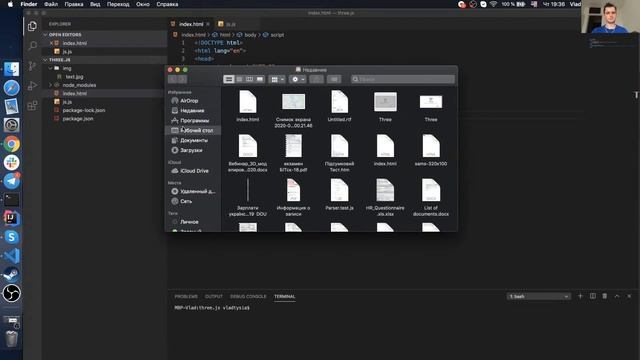Screen dimensions: 640x360
Task: Collapse the img folder in Explorer
Action: coord(51,68)
